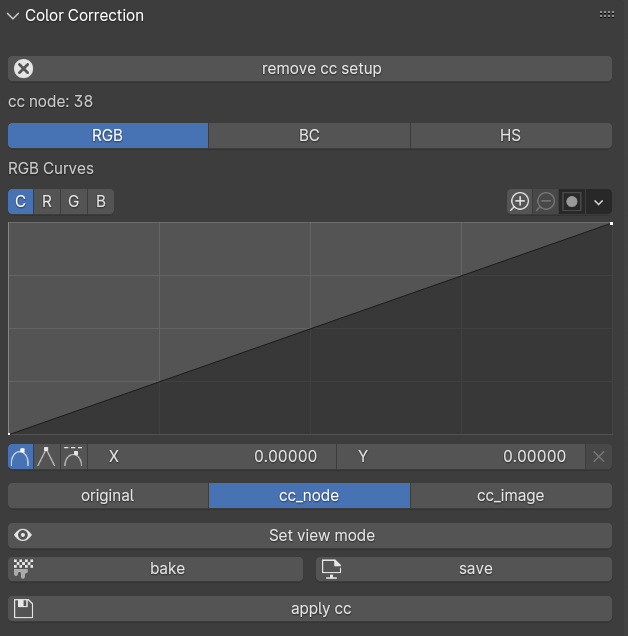Set vector handle type for curve point

pyautogui.click(x=47, y=457)
